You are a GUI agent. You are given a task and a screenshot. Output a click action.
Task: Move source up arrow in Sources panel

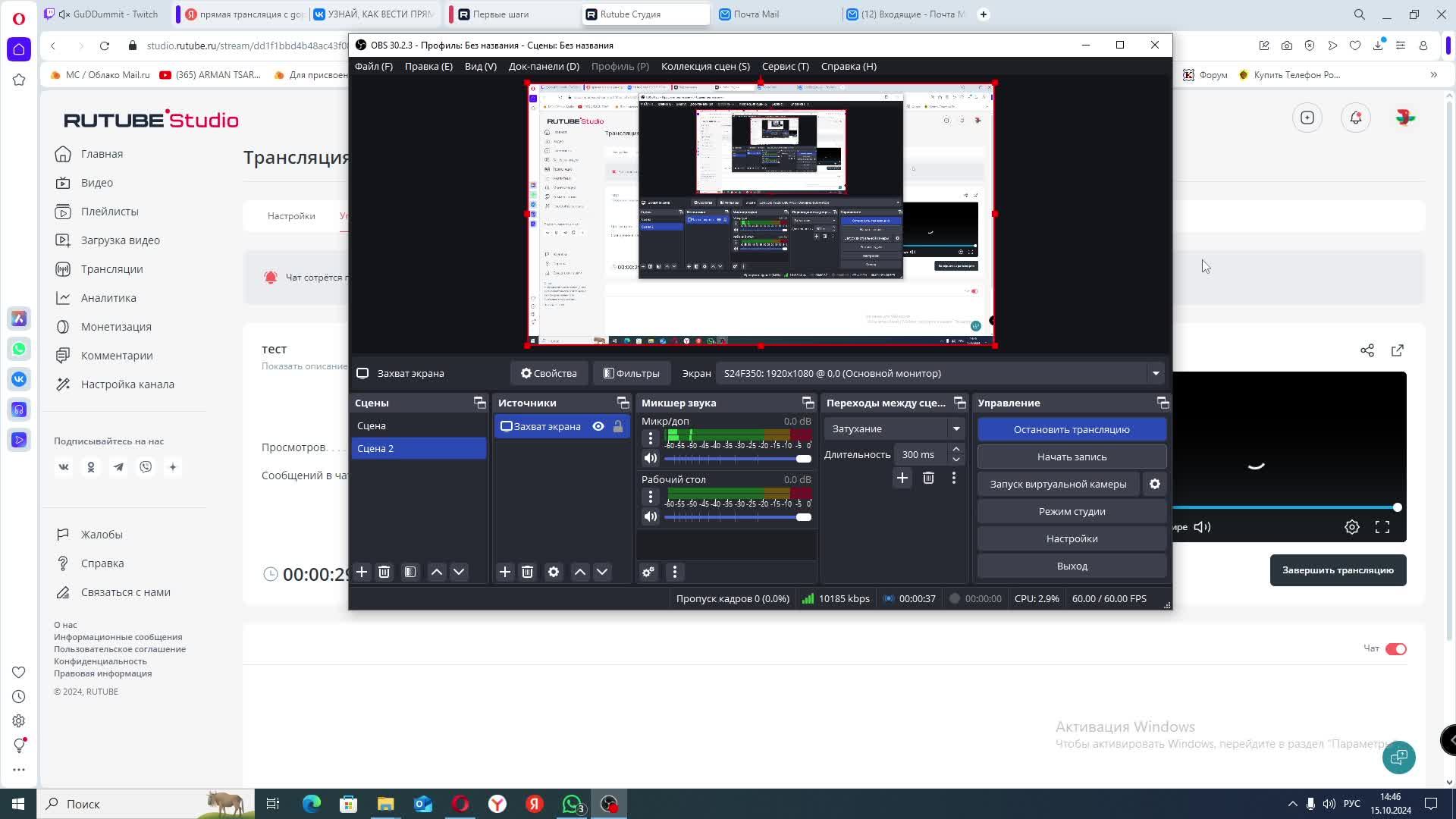tap(580, 572)
